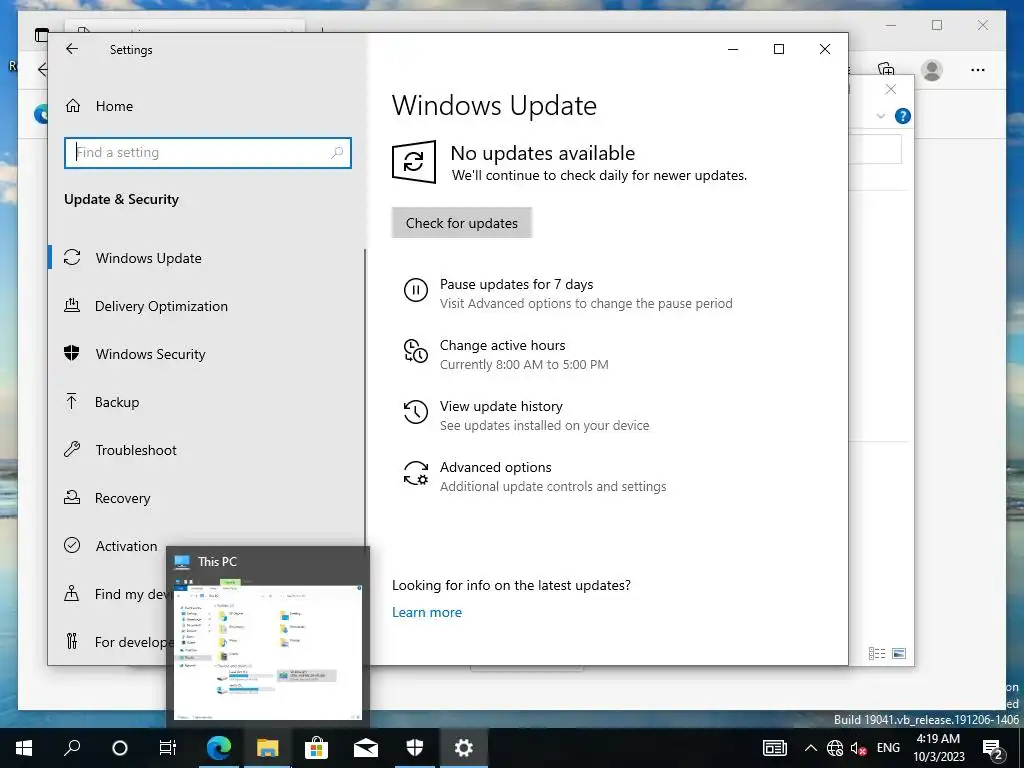Open Task View on the taskbar
The width and height of the screenshot is (1024, 768).
pyautogui.click(x=168, y=748)
